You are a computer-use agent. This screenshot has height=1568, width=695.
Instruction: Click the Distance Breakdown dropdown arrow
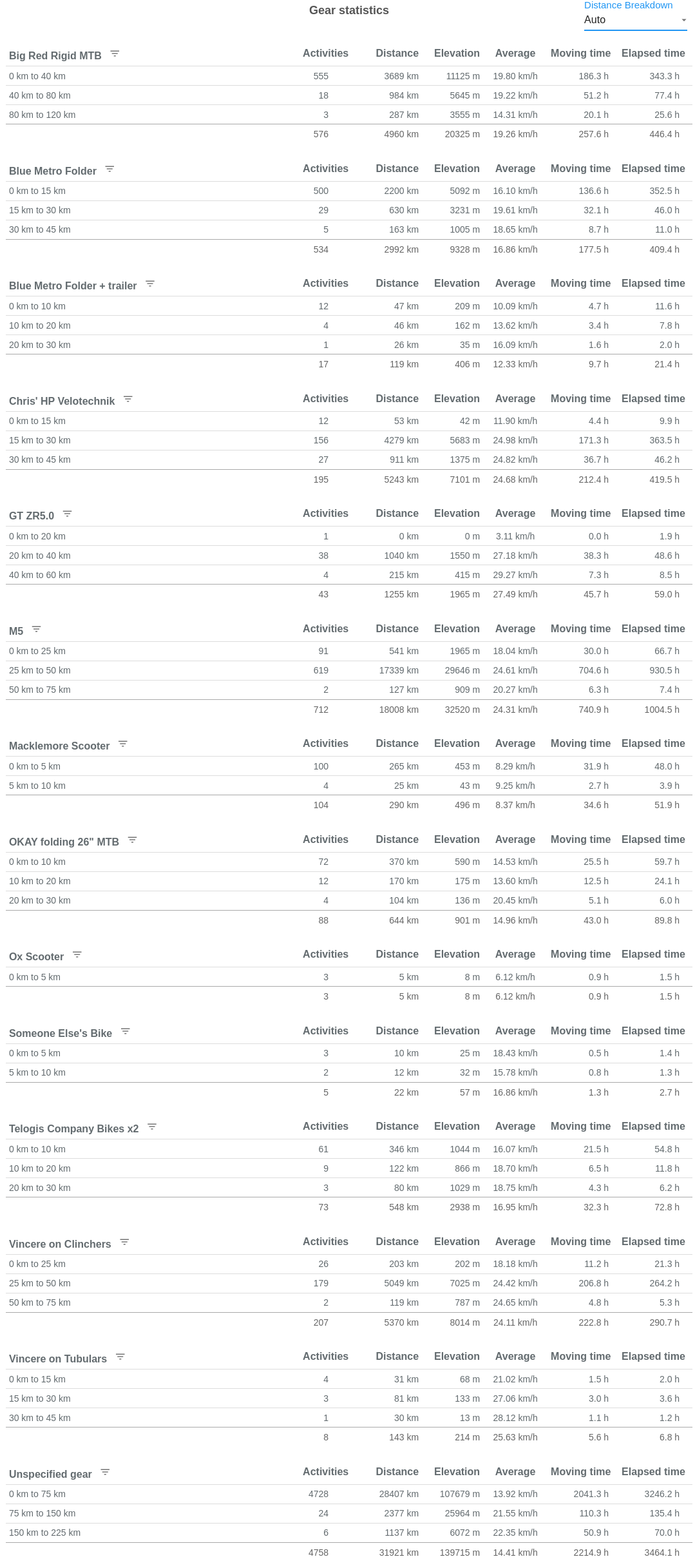(683, 20)
